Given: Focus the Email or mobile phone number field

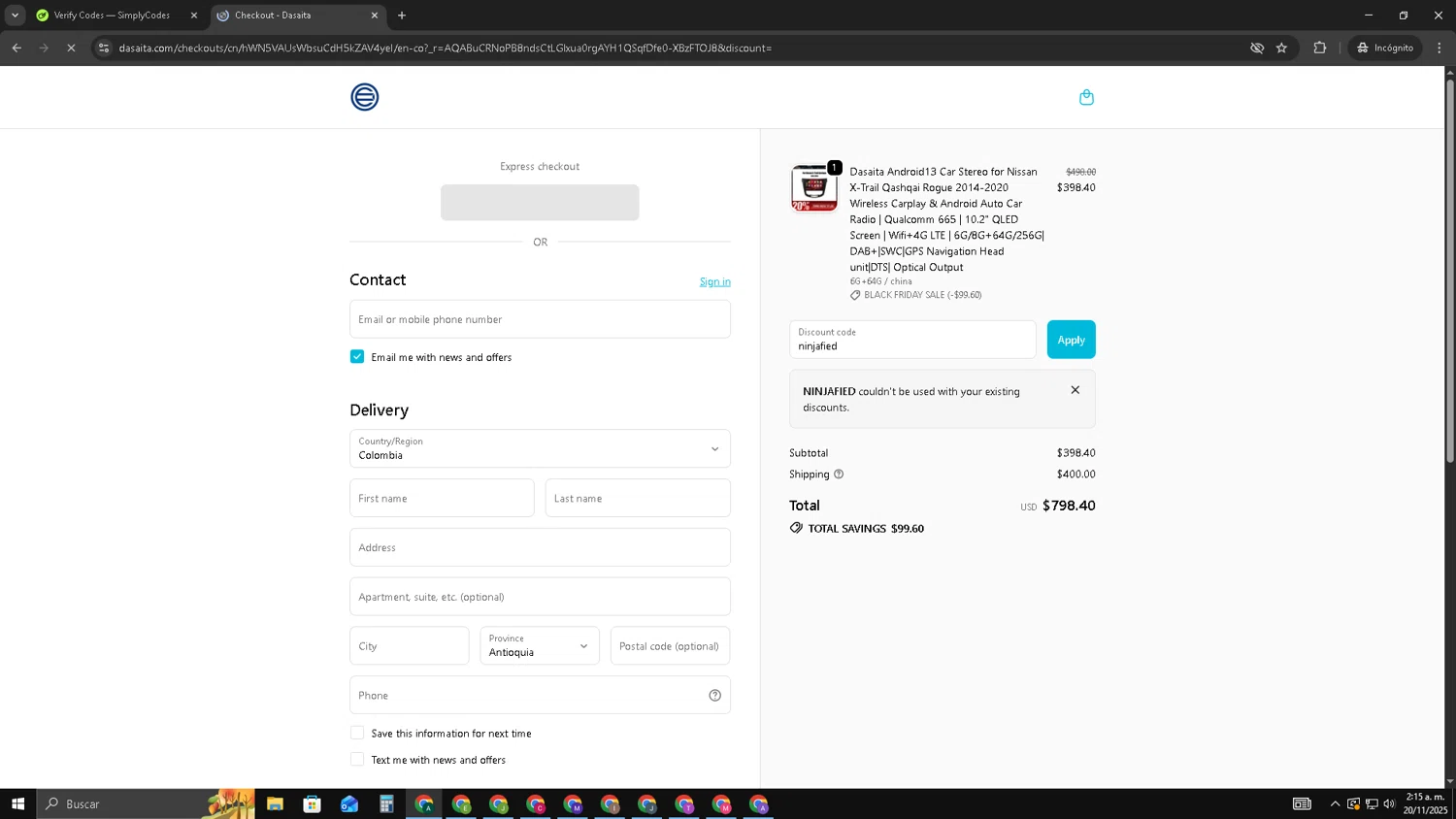Looking at the screenshot, I should (x=540, y=319).
